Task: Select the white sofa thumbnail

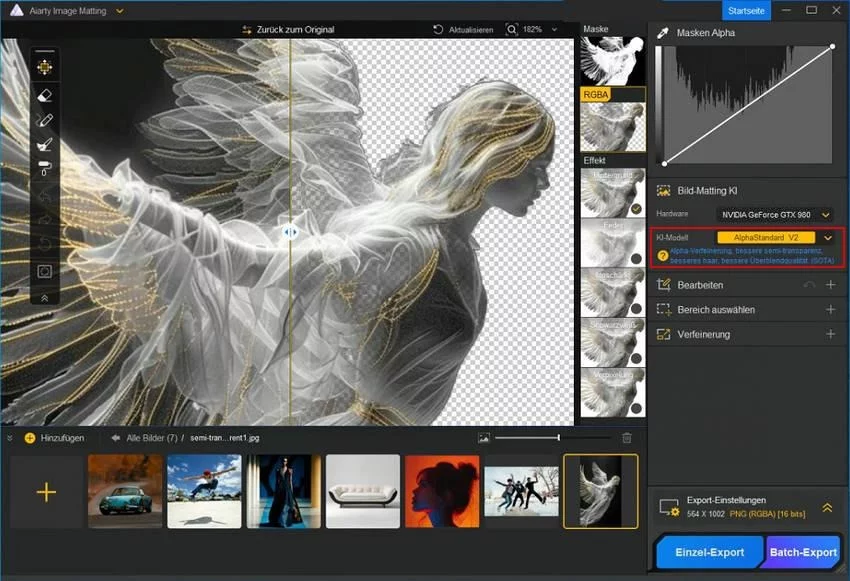Action: [x=363, y=491]
